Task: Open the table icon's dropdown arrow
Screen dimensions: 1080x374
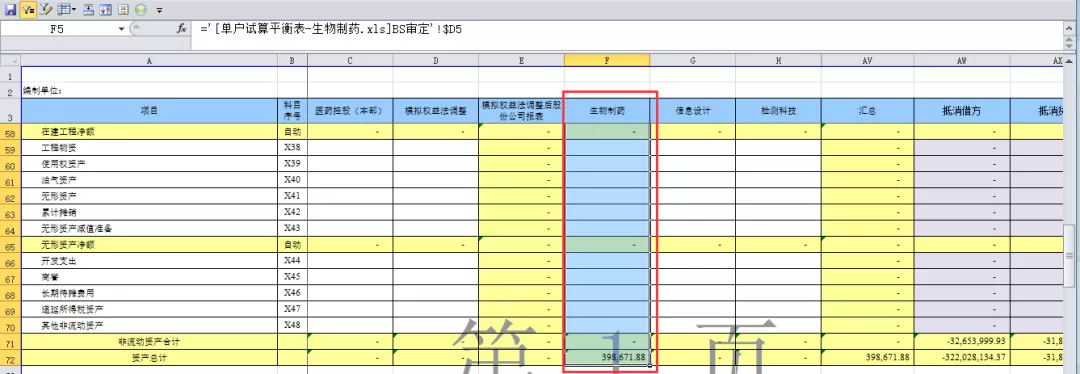Action: coord(74,10)
